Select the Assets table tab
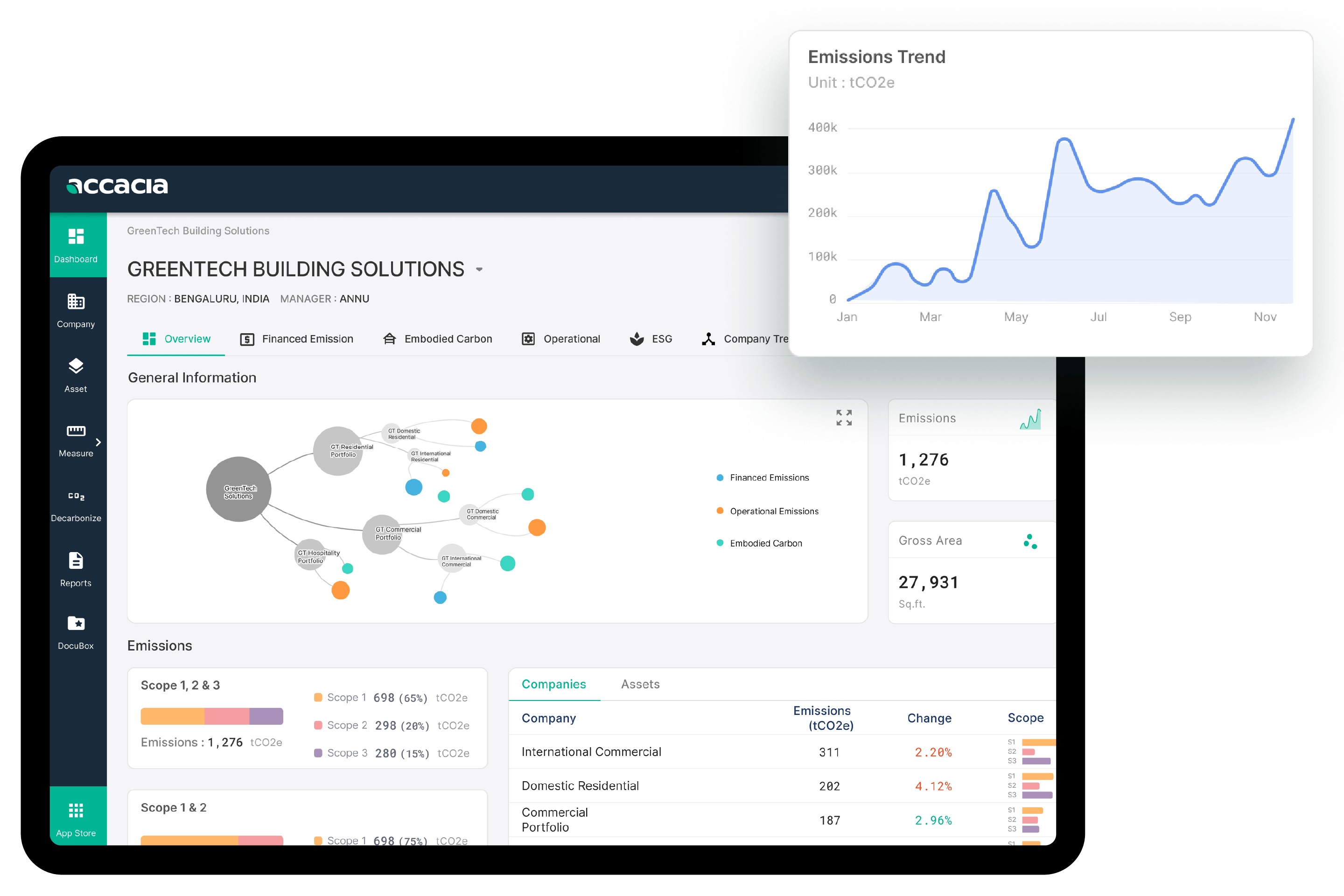This screenshot has width=1344, height=896. (640, 684)
